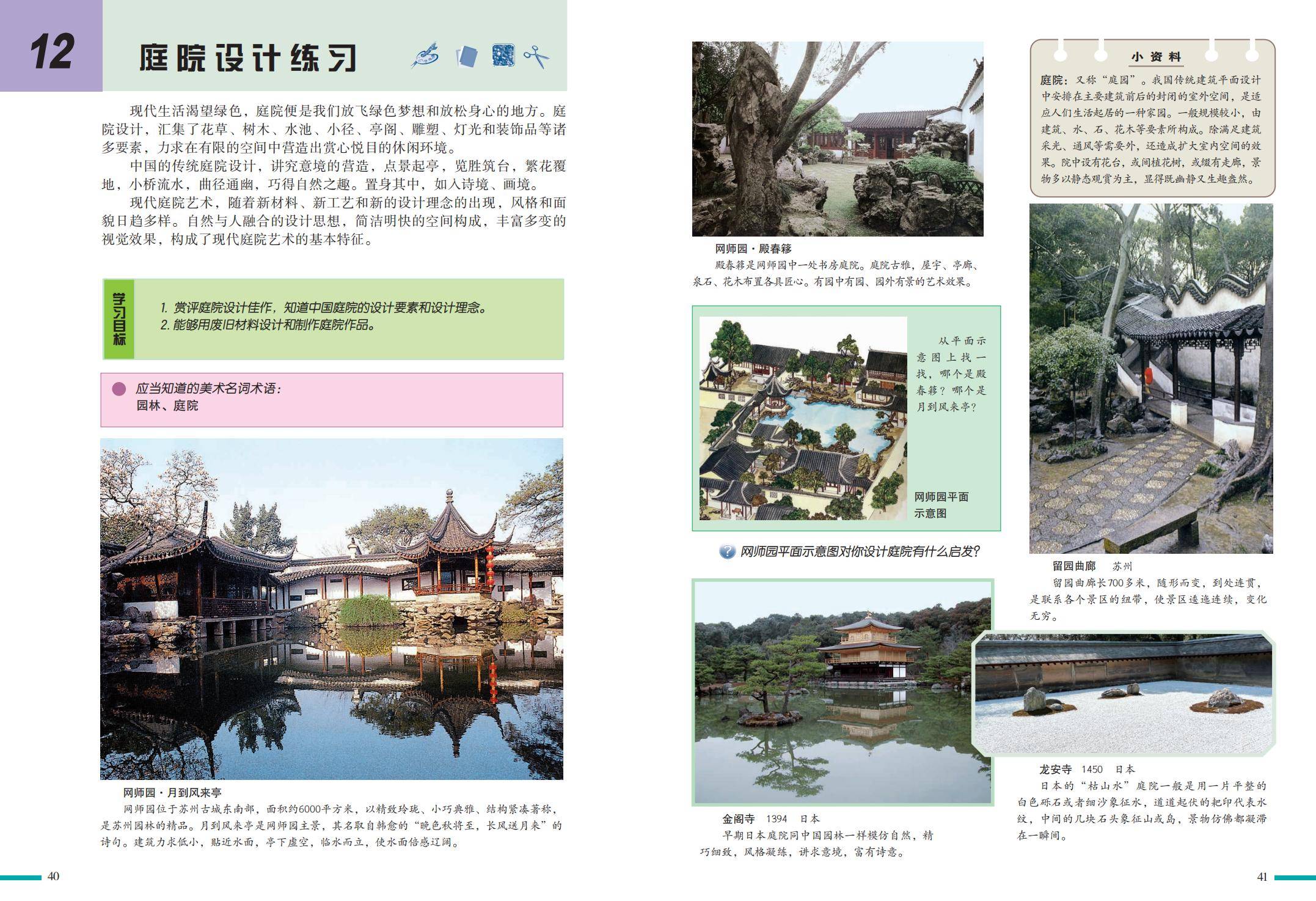Click the blue textured material square icon
This screenshot has width=1316, height=901.
click(503, 55)
